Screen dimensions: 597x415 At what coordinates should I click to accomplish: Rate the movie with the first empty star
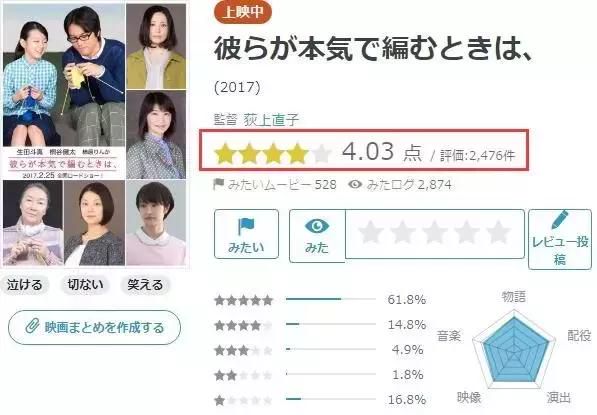click(370, 232)
